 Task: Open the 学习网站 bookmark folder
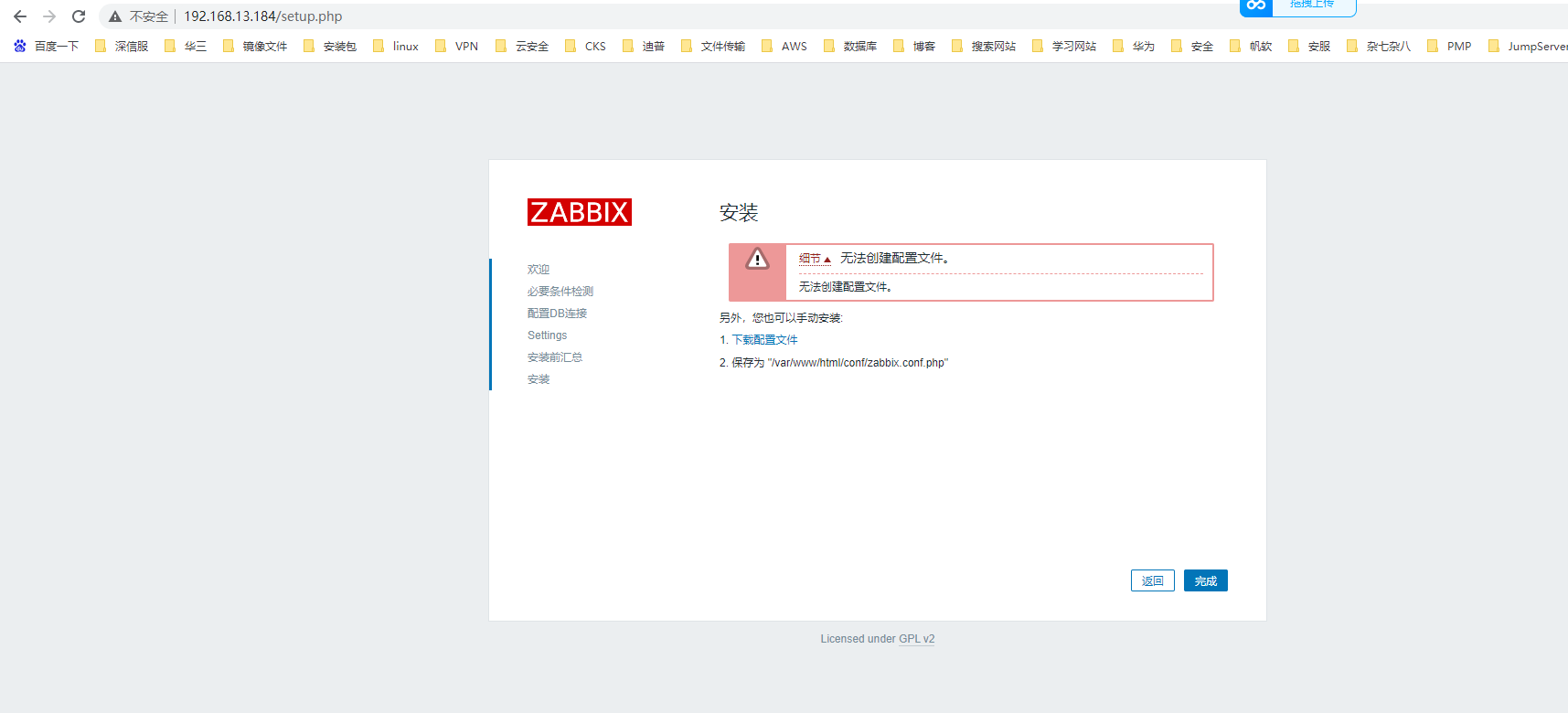pyautogui.click(x=1064, y=46)
